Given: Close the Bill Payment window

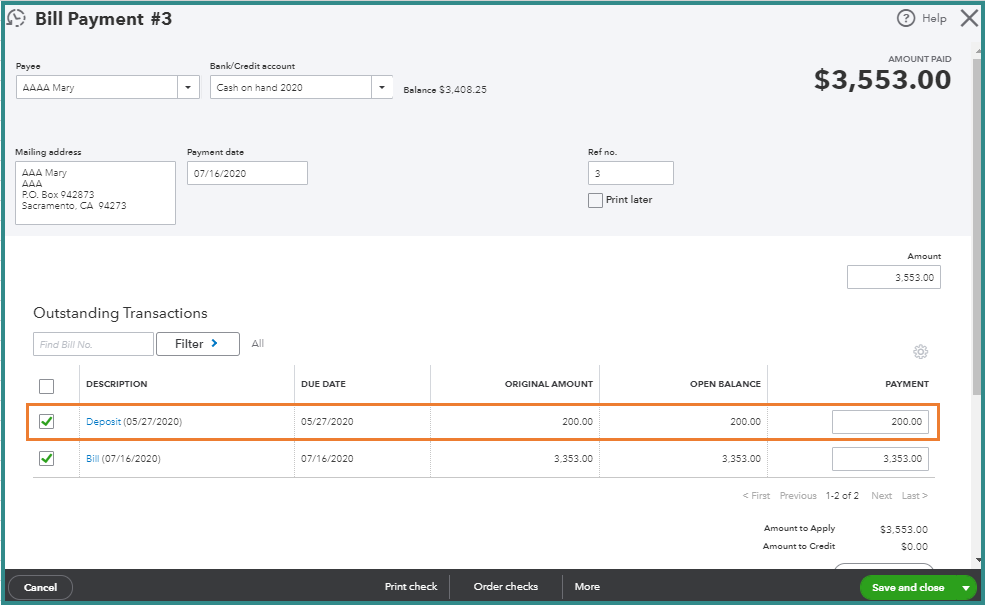Looking at the screenshot, I should 968,18.
